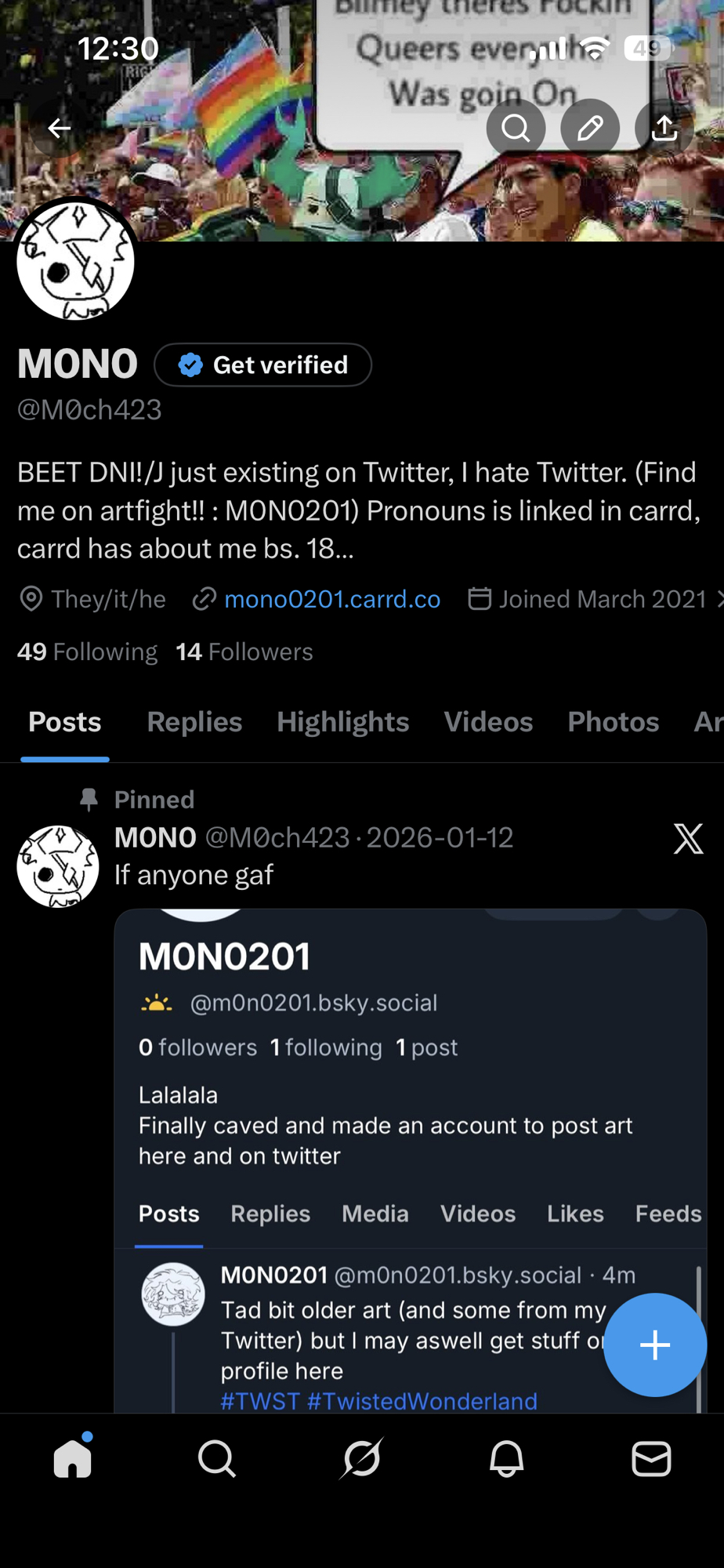Image resolution: width=724 pixels, height=1568 pixels.
Task: Switch to the Highlights tab
Action: pos(342,722)
